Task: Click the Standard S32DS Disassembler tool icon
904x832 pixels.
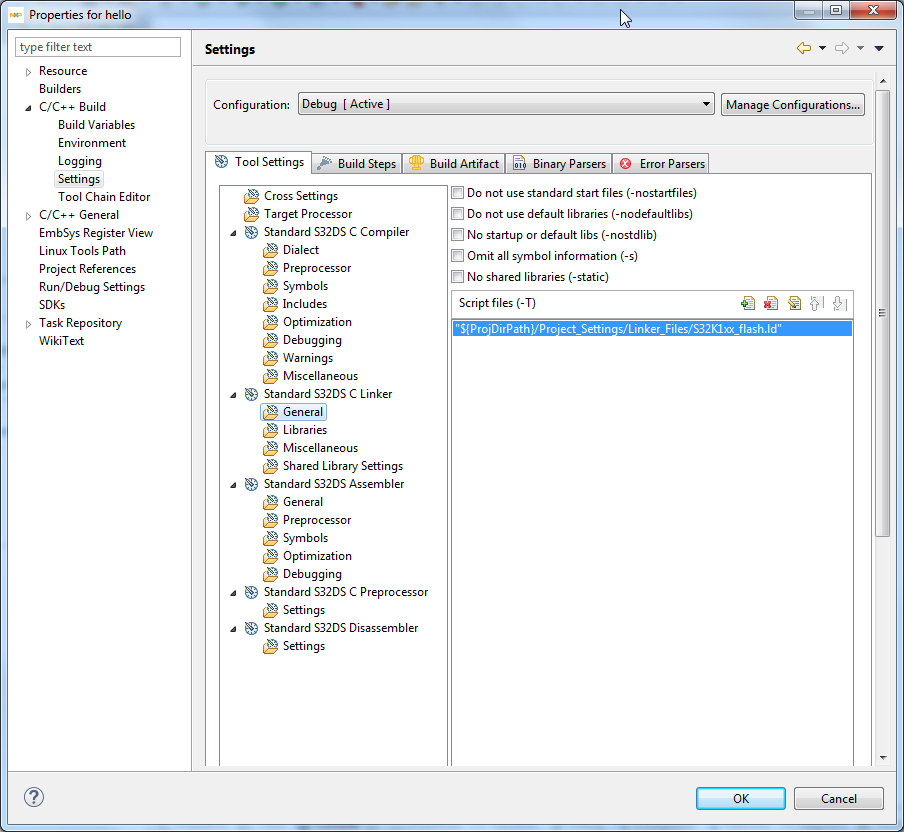Action: click(x=251, y=628)
